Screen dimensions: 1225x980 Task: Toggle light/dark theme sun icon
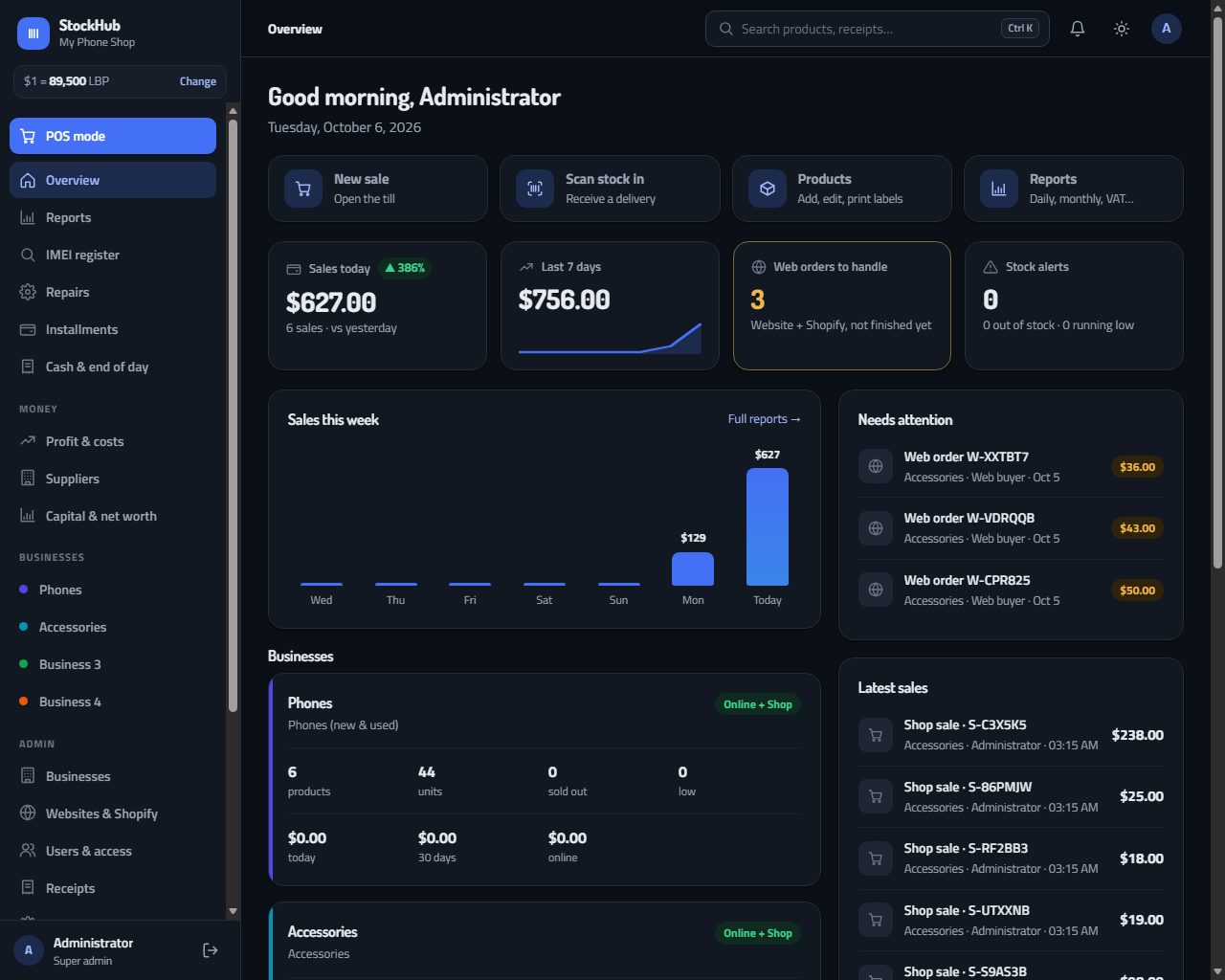pos(1122,29)
